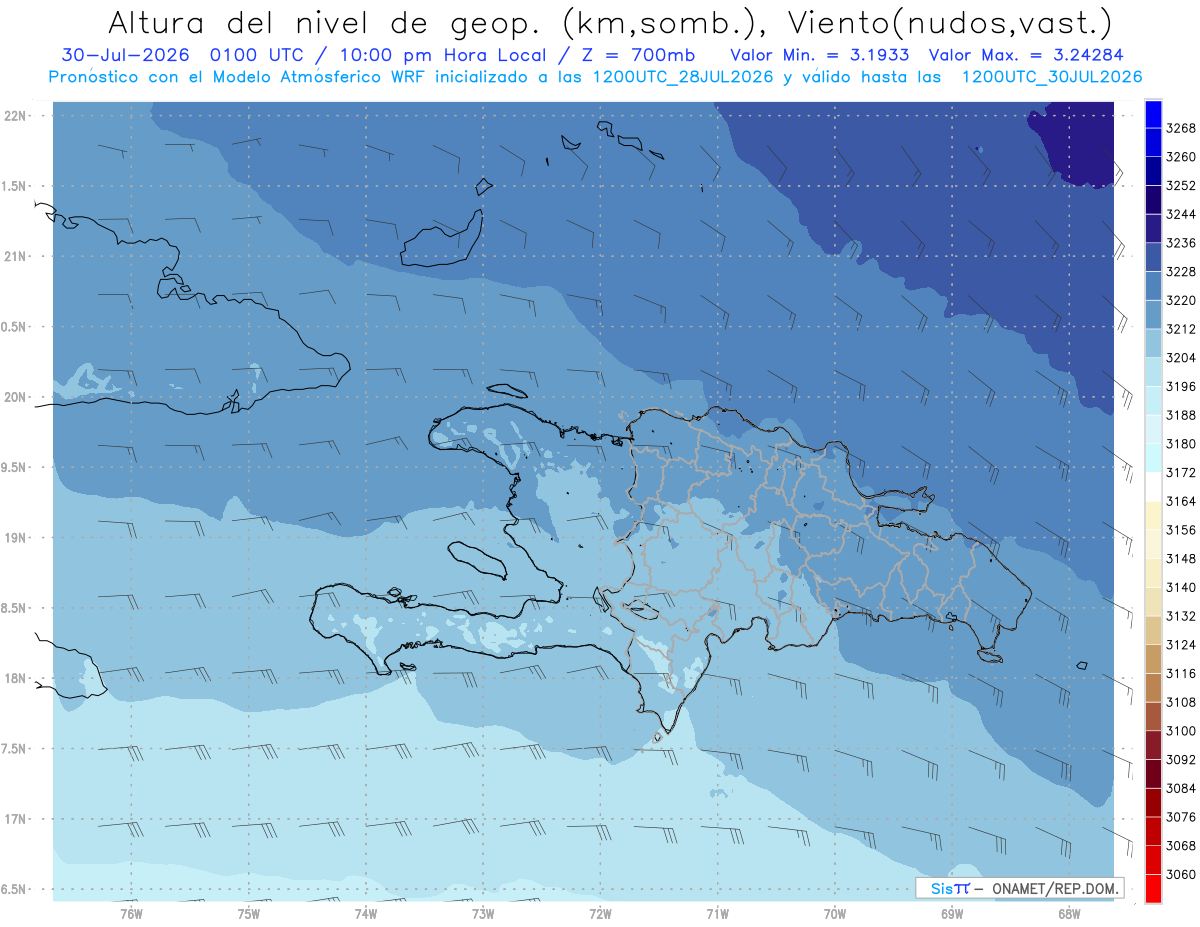1200x927 pixels.
Task: Click the legend value '3228'
Action: [1181, 272]
